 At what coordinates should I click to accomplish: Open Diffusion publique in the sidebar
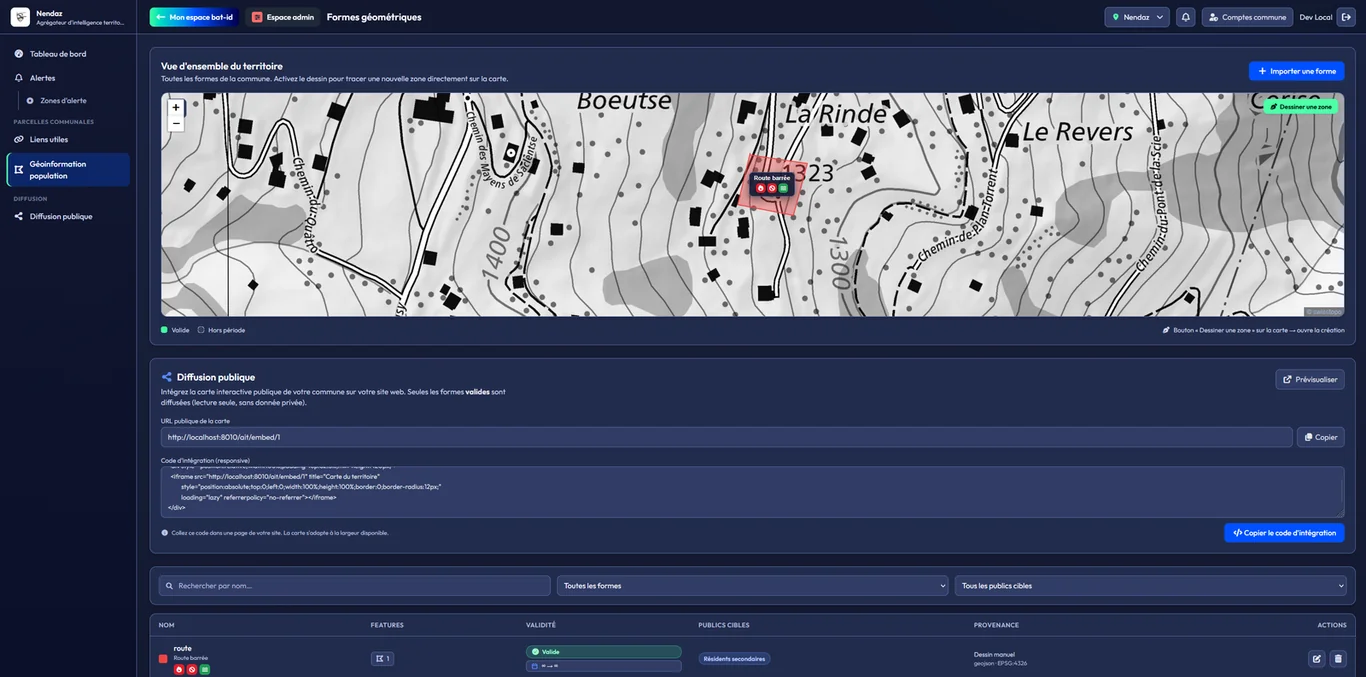coord(68,216)
